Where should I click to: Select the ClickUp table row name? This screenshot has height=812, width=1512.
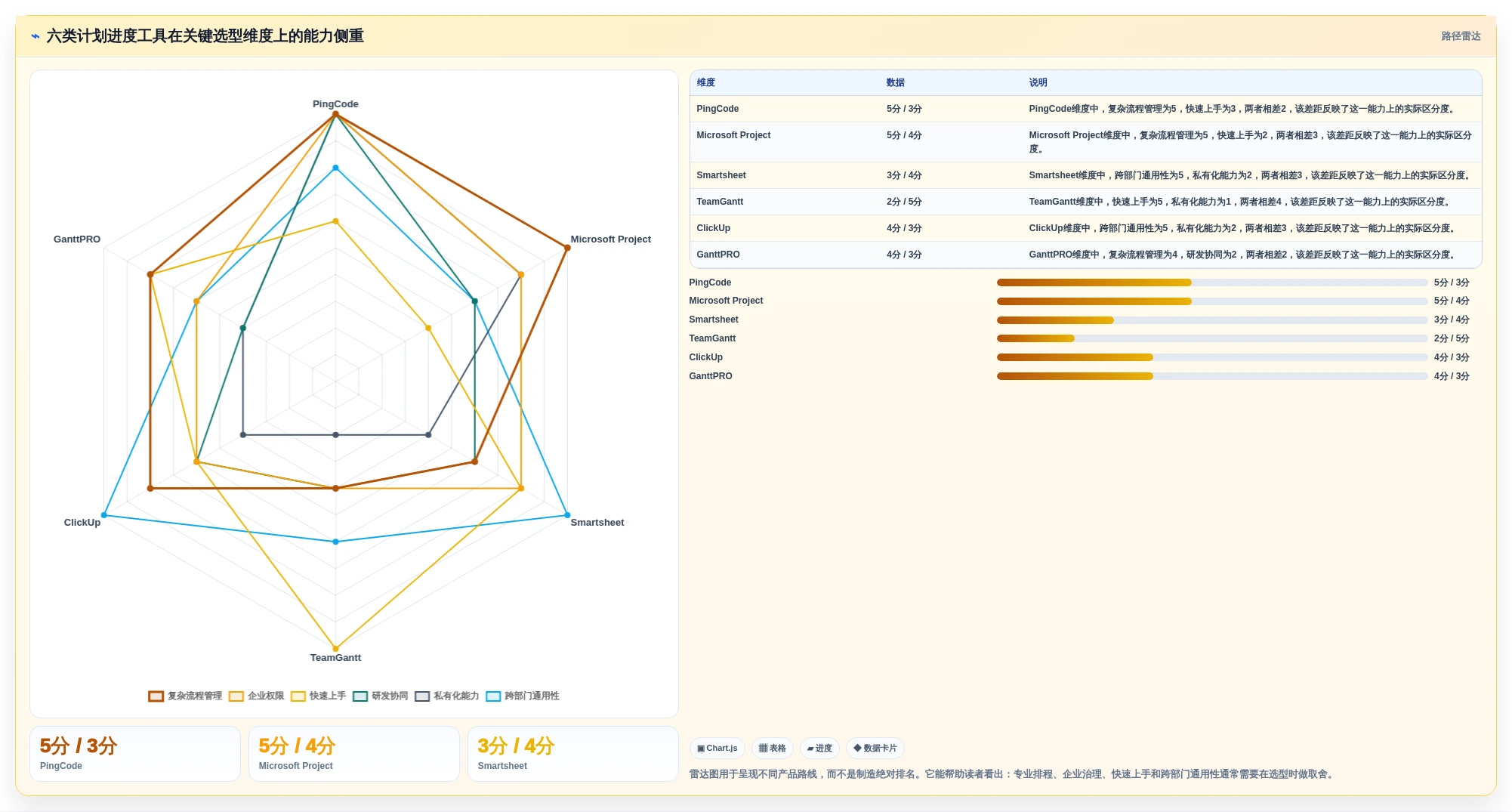click(713, 228)
